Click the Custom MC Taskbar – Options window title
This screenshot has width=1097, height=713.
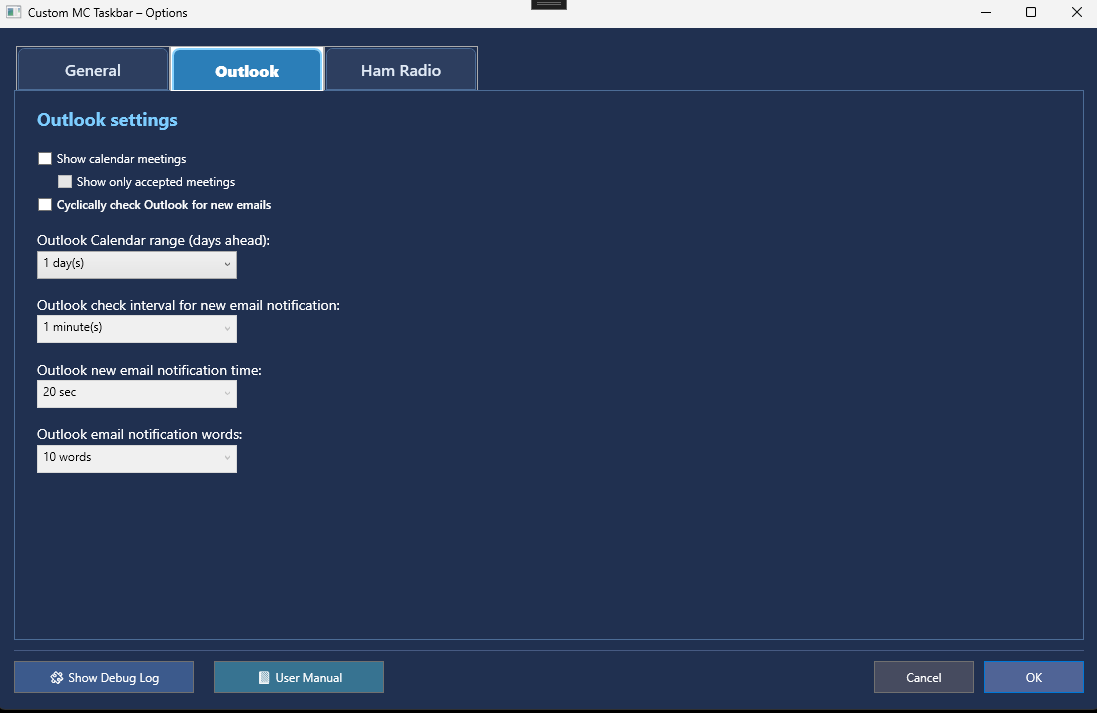(x=108, y=13)
